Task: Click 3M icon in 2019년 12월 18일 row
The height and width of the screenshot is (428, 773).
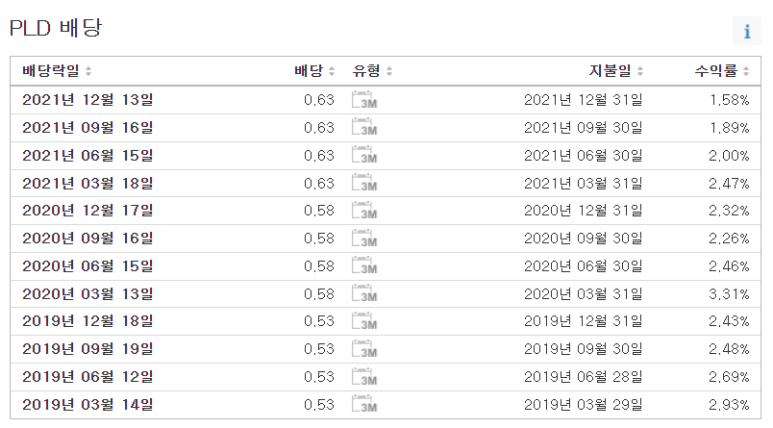Action: [x=364, y=321]
